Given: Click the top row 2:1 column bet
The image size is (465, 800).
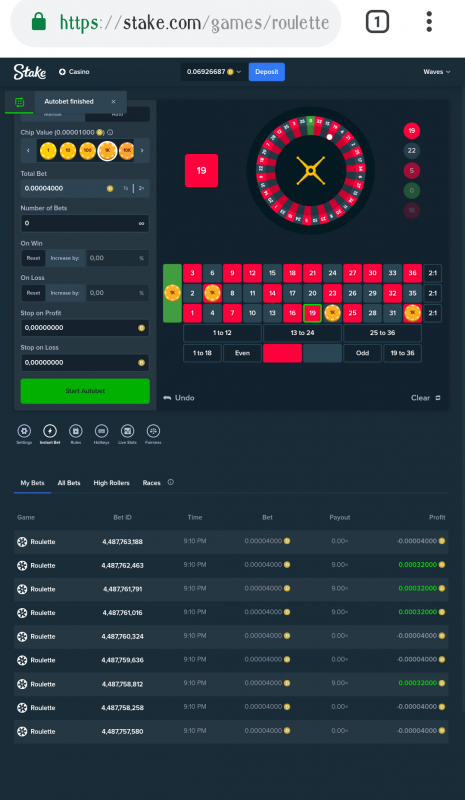Looking at the screenshot, I should 433,273.
